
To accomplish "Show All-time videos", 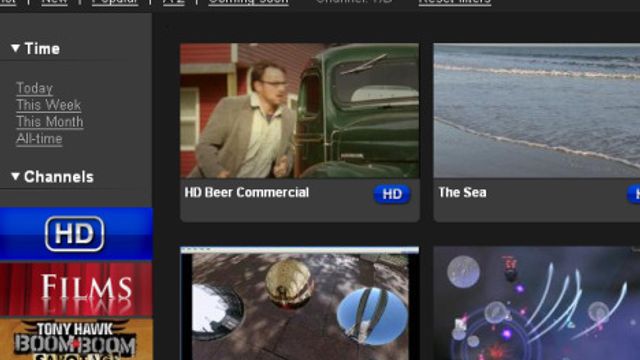I will point(39,139).
